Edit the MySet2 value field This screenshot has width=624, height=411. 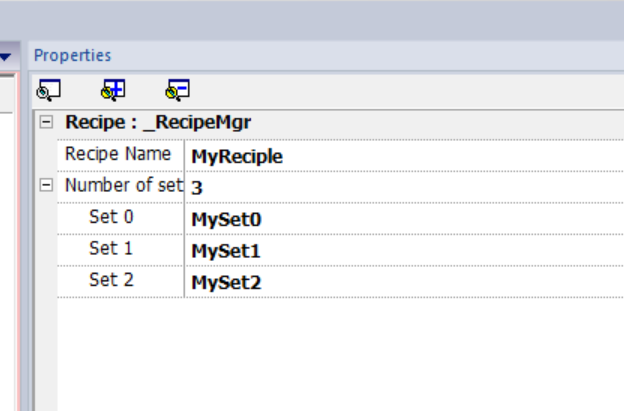[404, 282]
